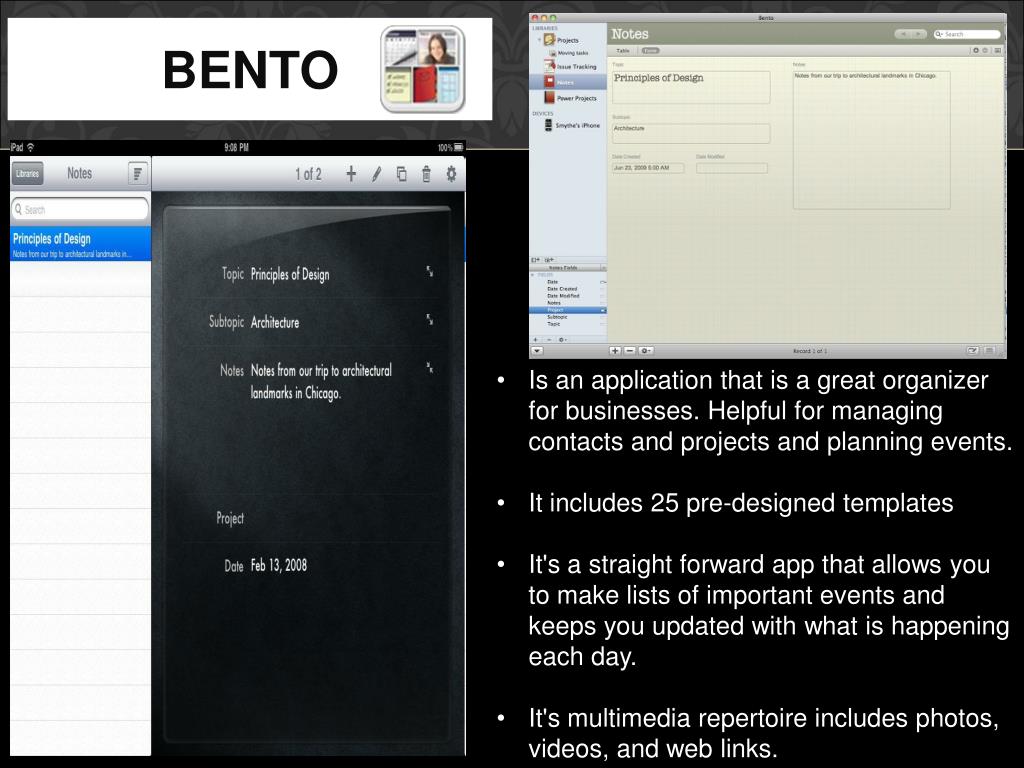Go to next record with right arrow

[919, 34]
